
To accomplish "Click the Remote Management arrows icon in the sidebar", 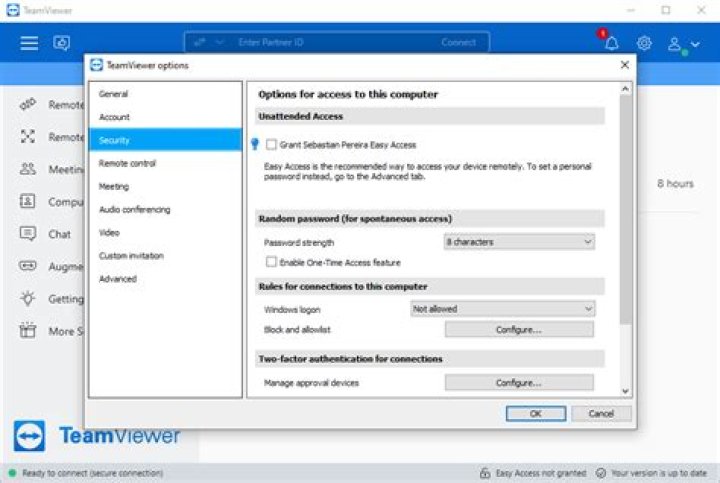I will click(28, 136).
